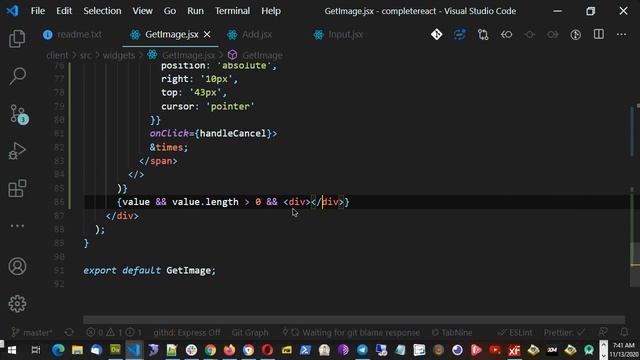Click the 'widgets' breadcrumb segment
640x360 pixels.
pos(119,55)
